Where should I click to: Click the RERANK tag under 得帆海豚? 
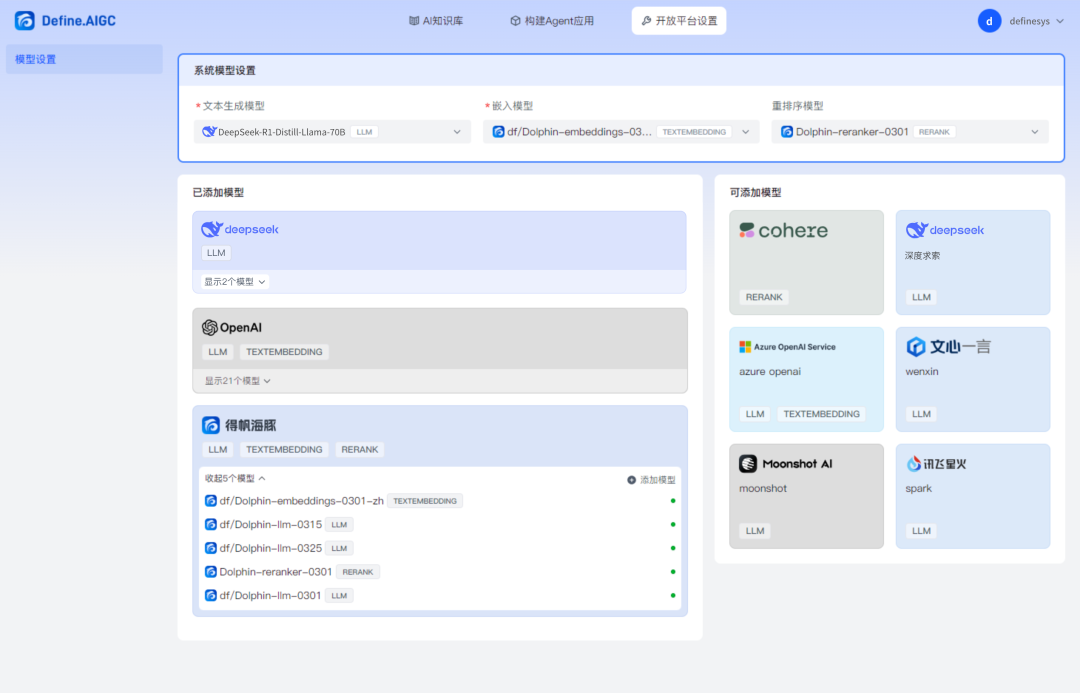360,449
